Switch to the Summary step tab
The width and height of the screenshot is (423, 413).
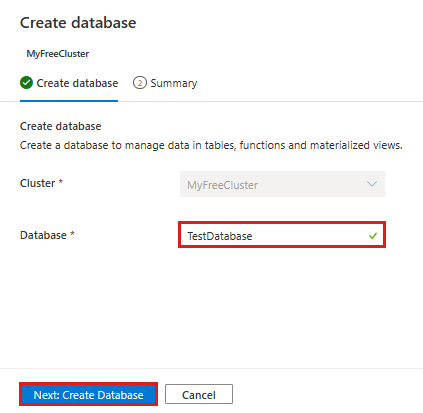(x=165, y=83)
